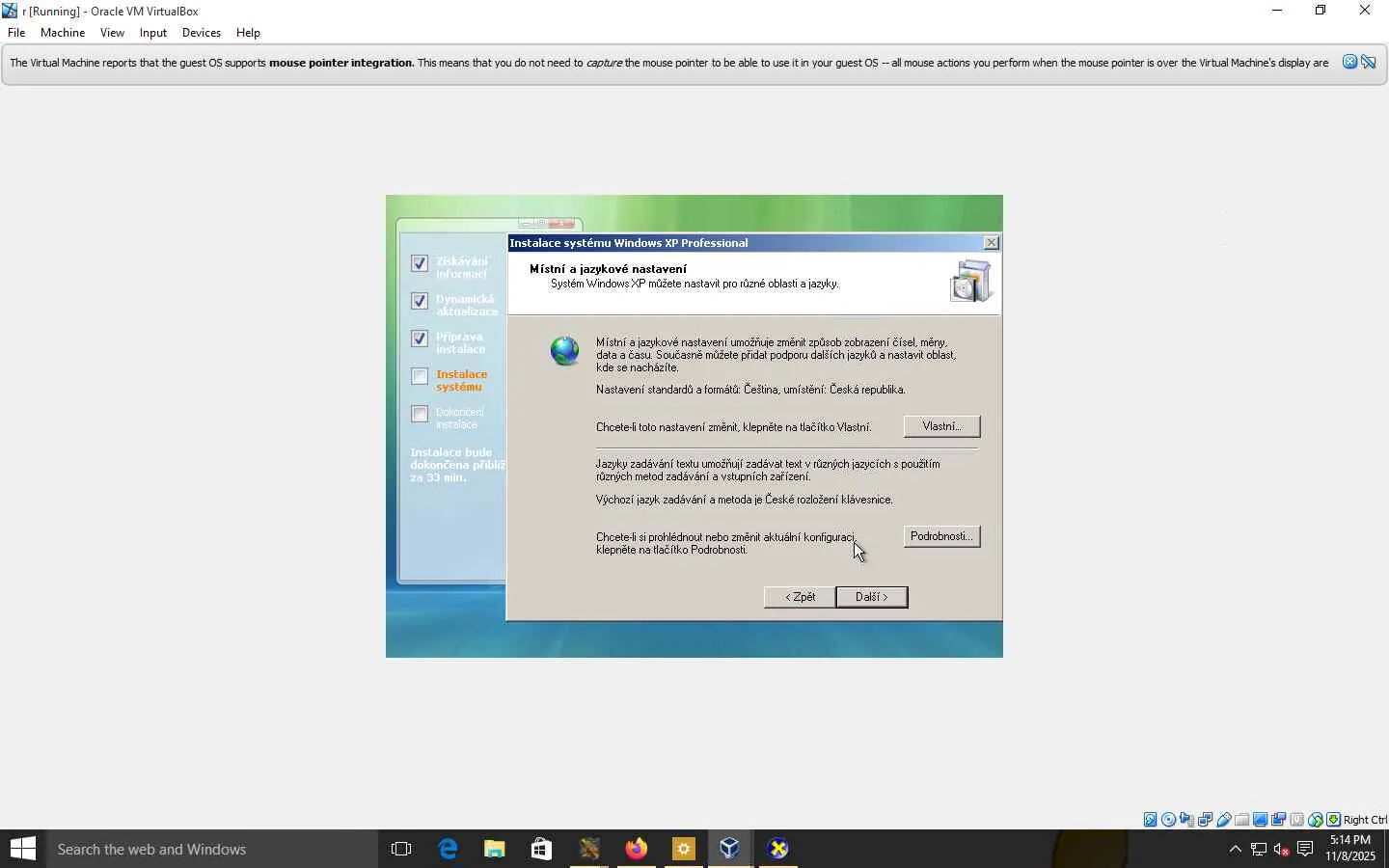Click the audio status indicator icon

1186,820
